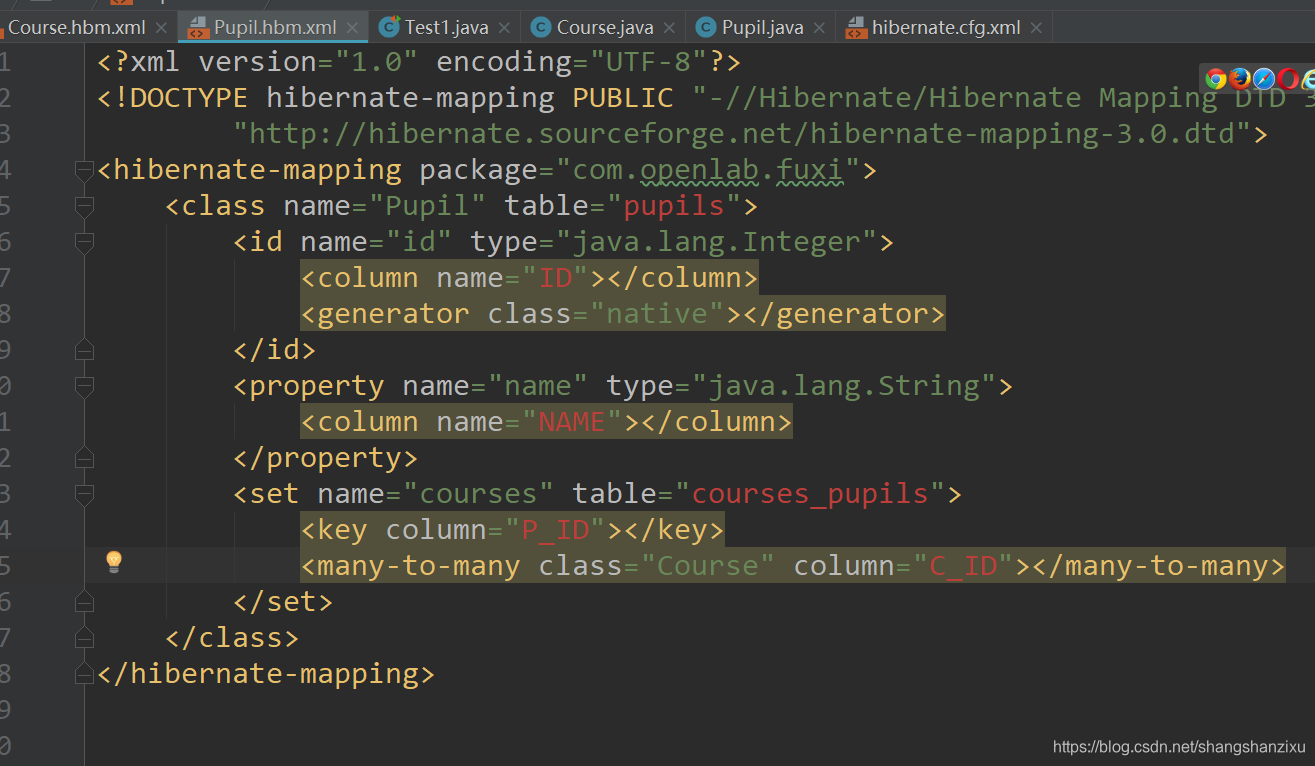Viewport: 1315px width, 766px height.
Task: Fold the id name="id" element
Action: point(84,243)
